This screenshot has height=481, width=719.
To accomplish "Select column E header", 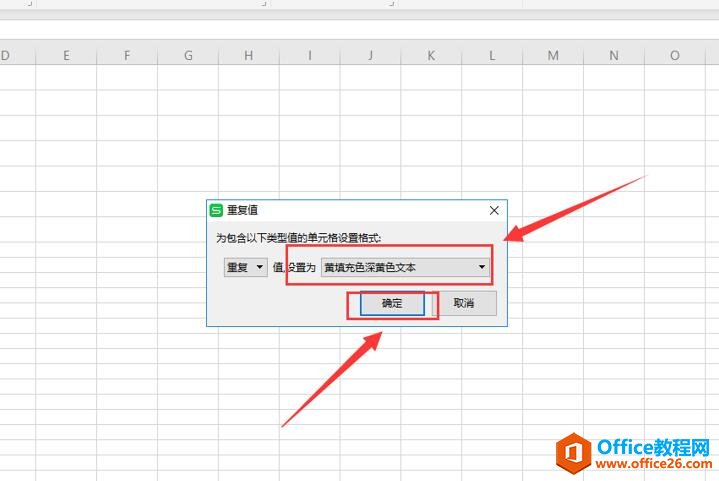I will (x=66, y=55).
